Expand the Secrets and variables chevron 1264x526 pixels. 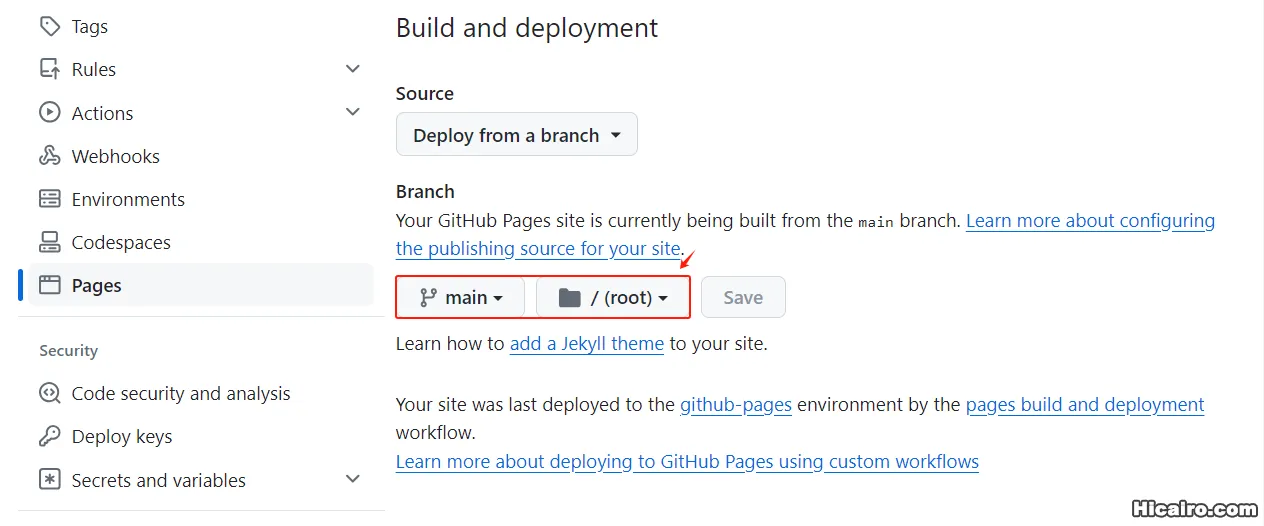coord(352,479)
